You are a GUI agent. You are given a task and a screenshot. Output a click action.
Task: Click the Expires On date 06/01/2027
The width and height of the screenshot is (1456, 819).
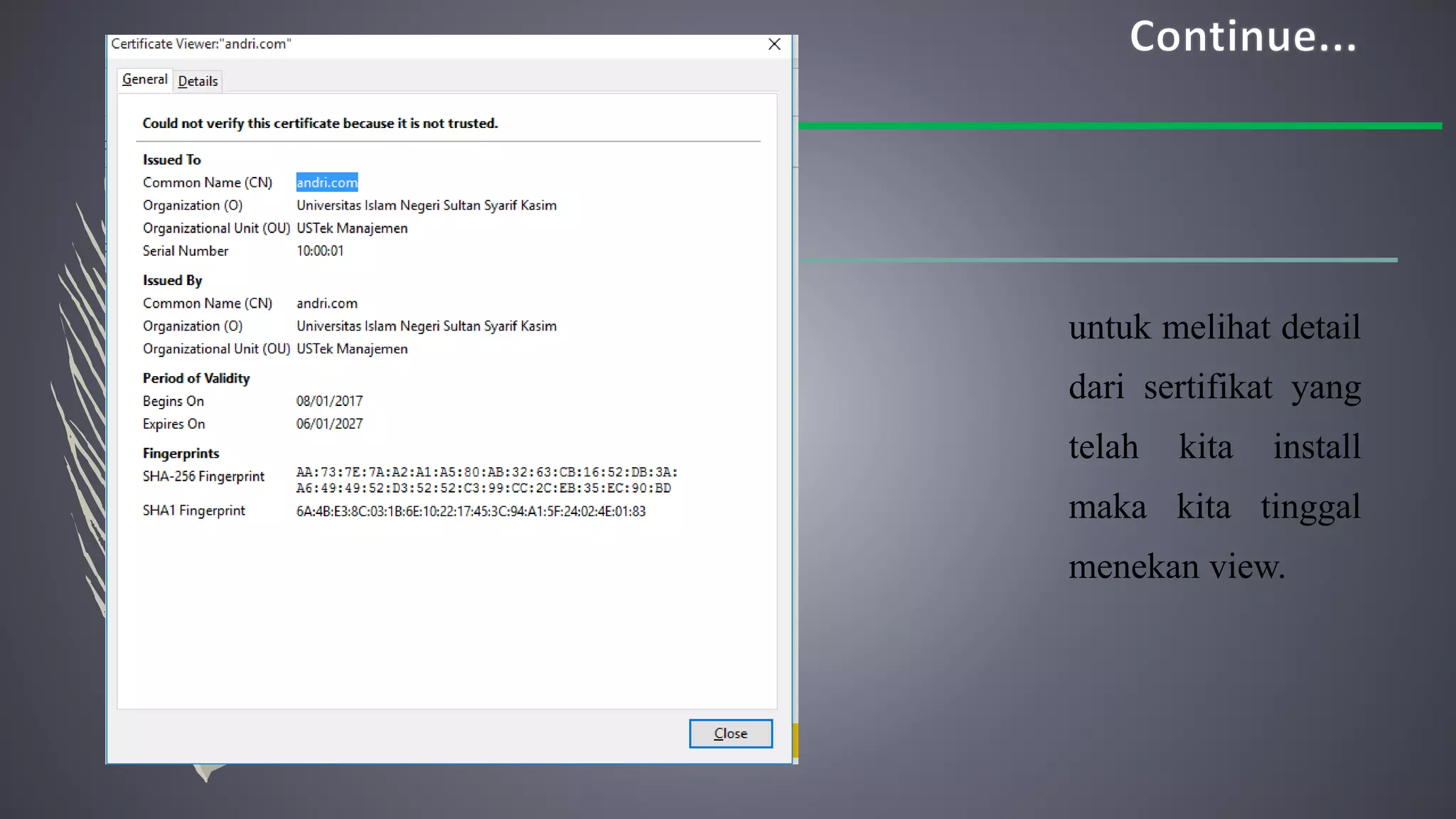point(329,424)
